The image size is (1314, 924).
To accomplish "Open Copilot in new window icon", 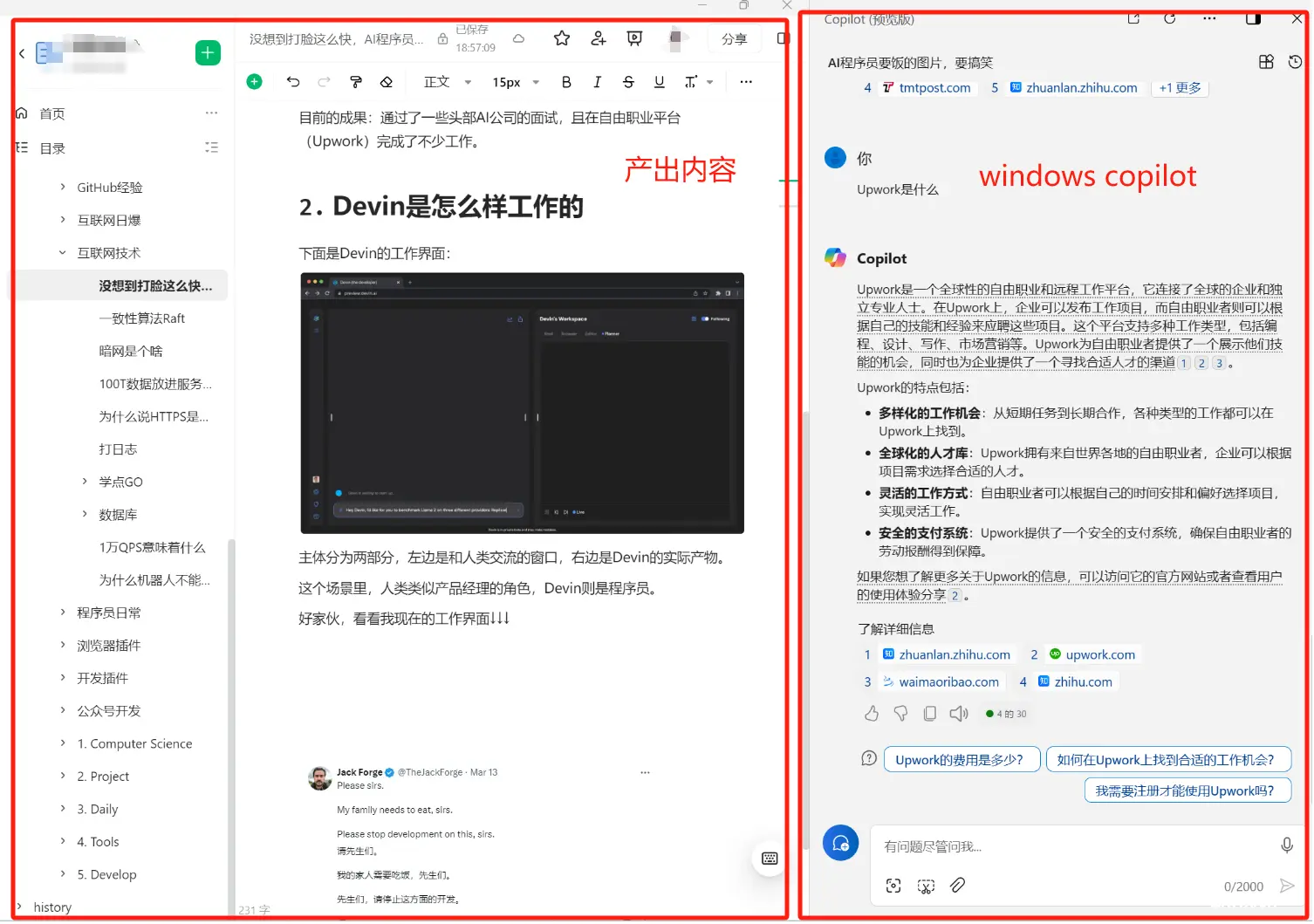I will (1133, 18).
